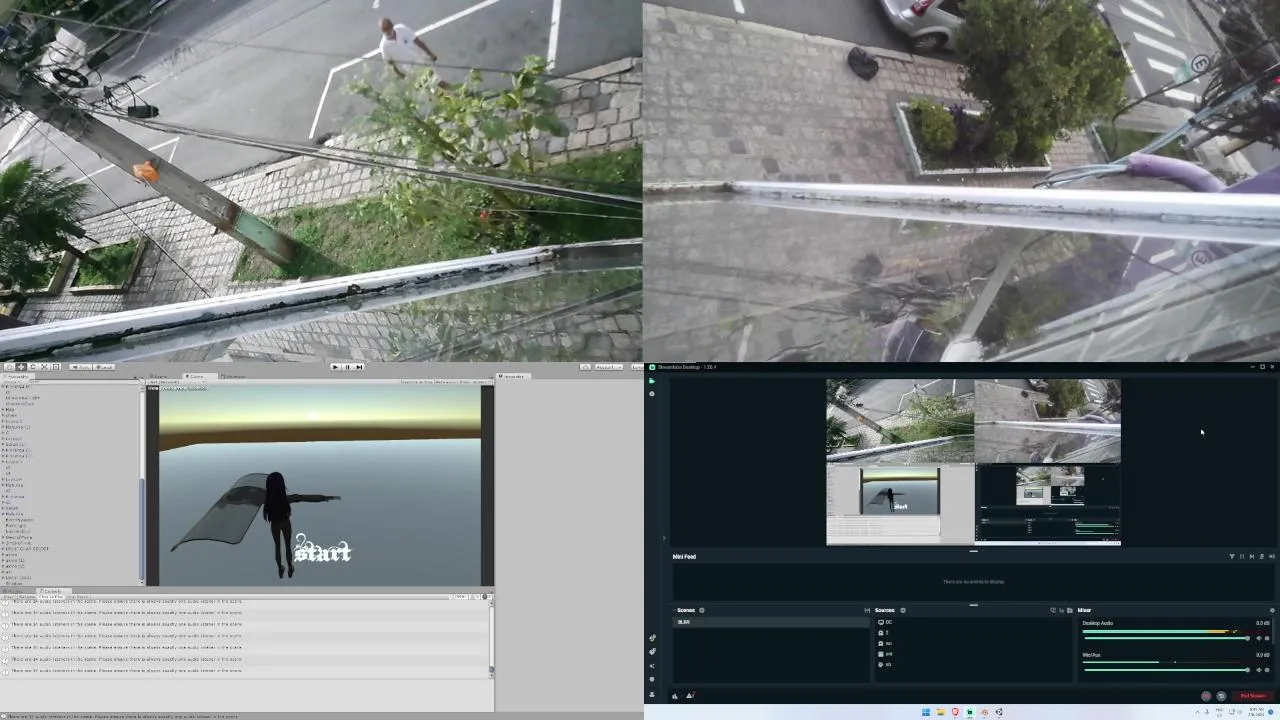Click the red End Stream button
This screenshot has height=720, width=1280.
1253,695
